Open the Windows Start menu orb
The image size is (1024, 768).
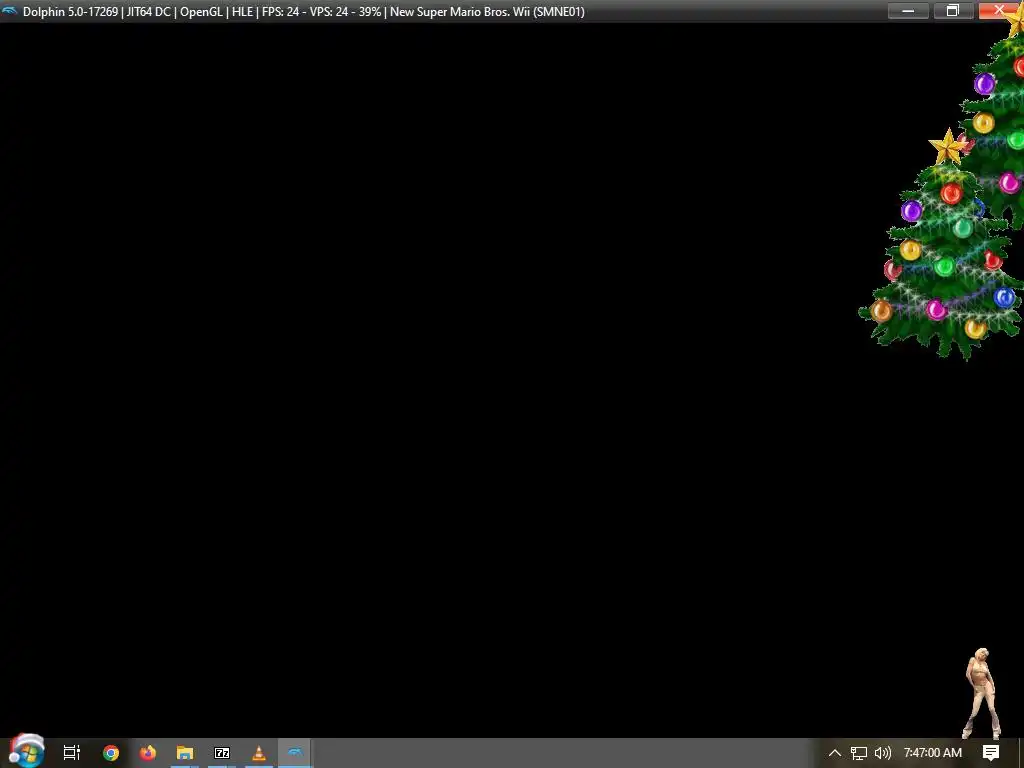click(x=26, y=751)
